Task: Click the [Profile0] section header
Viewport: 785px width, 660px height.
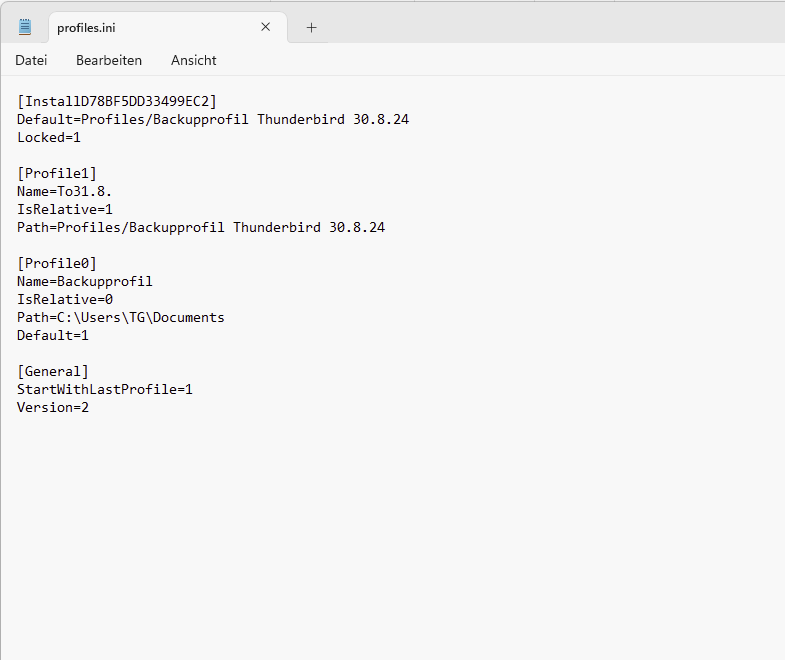Action: (57, 263)
